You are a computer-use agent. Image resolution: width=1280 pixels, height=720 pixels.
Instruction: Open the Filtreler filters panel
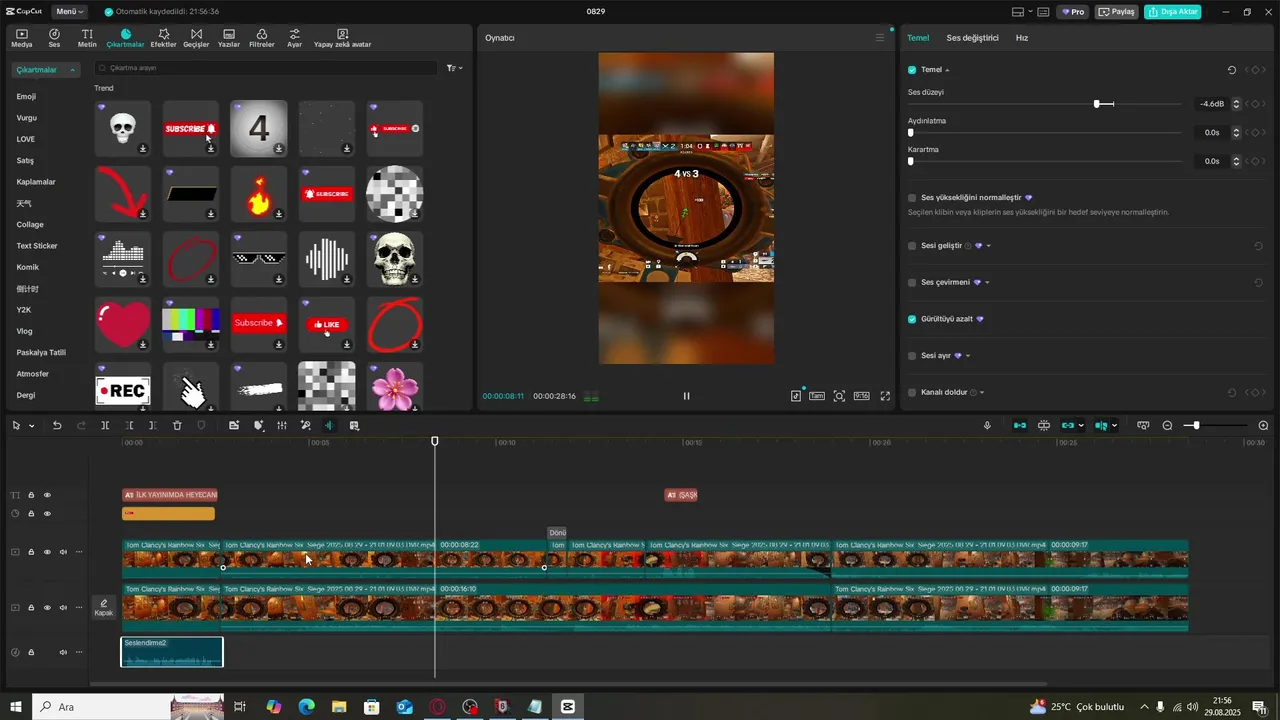click(x=261, y=38)
